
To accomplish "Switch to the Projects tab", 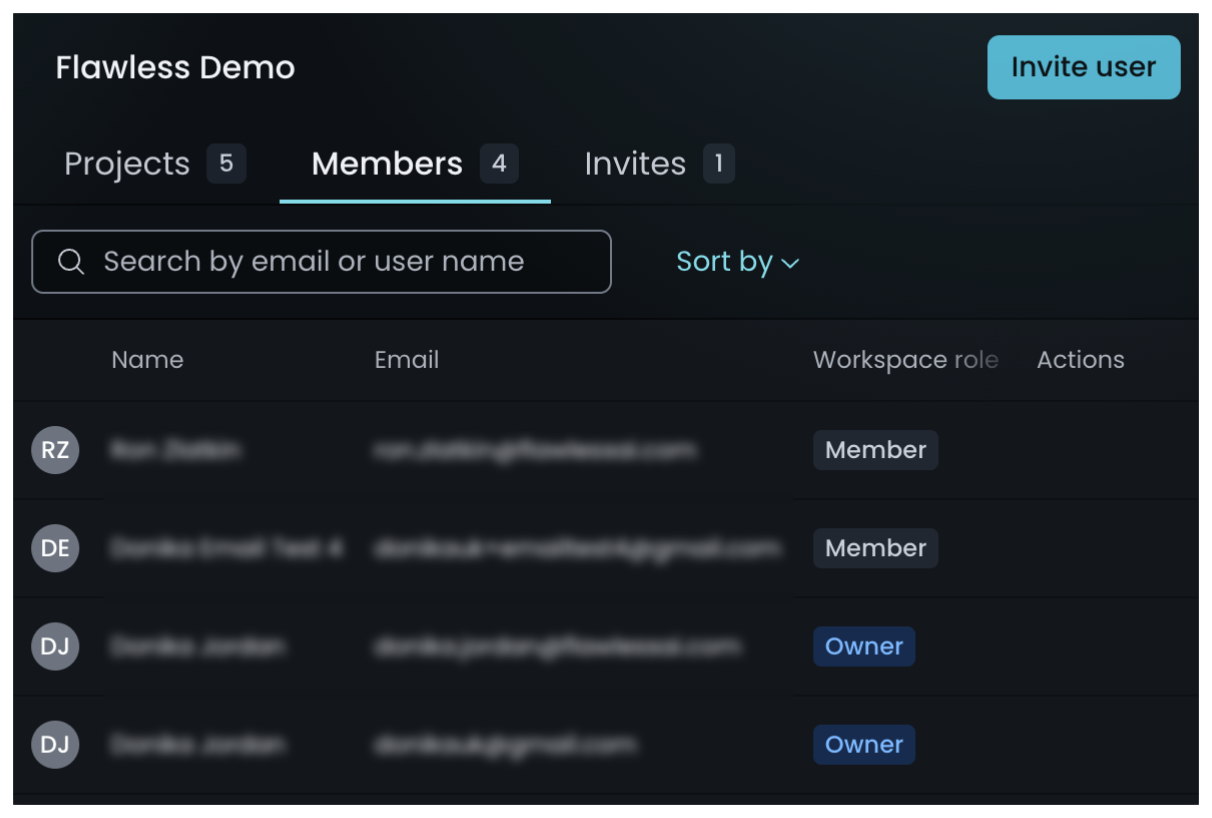I will (x=155, y=164).
